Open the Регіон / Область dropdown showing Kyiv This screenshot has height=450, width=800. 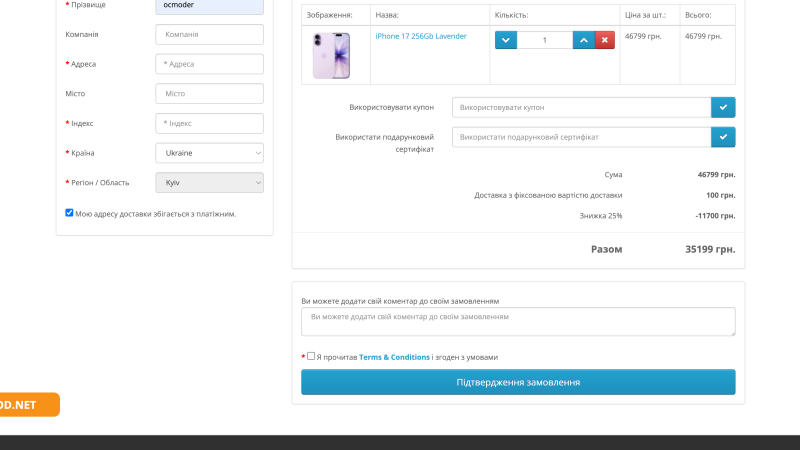[x=209, y=183]
